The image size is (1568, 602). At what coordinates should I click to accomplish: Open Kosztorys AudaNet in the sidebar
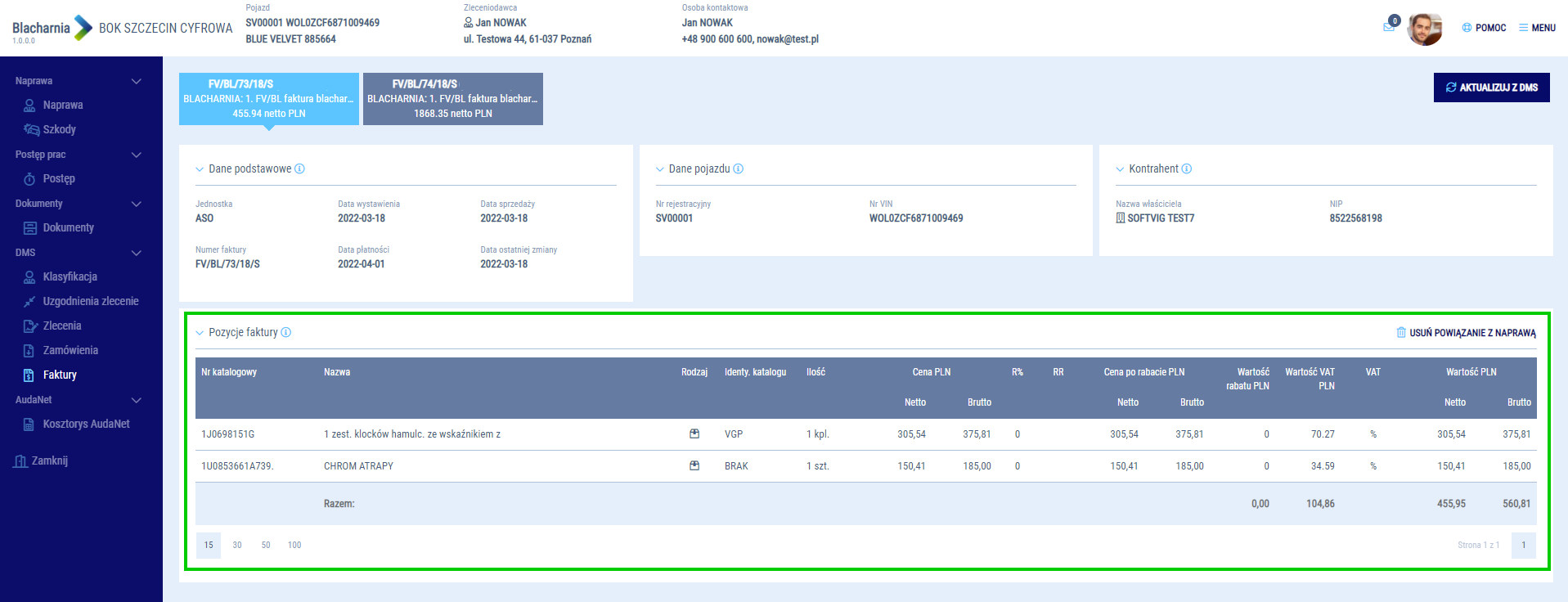click(86, 424)
